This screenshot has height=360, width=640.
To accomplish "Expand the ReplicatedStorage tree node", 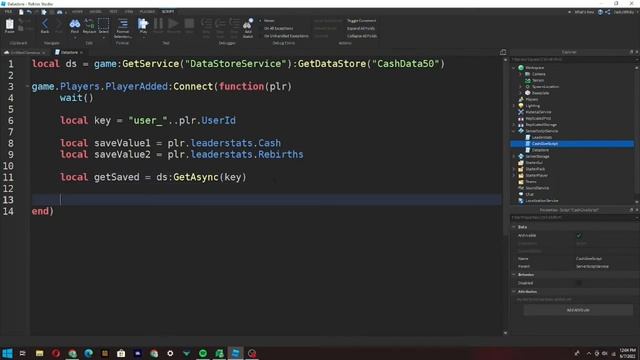I will [514, 124].
